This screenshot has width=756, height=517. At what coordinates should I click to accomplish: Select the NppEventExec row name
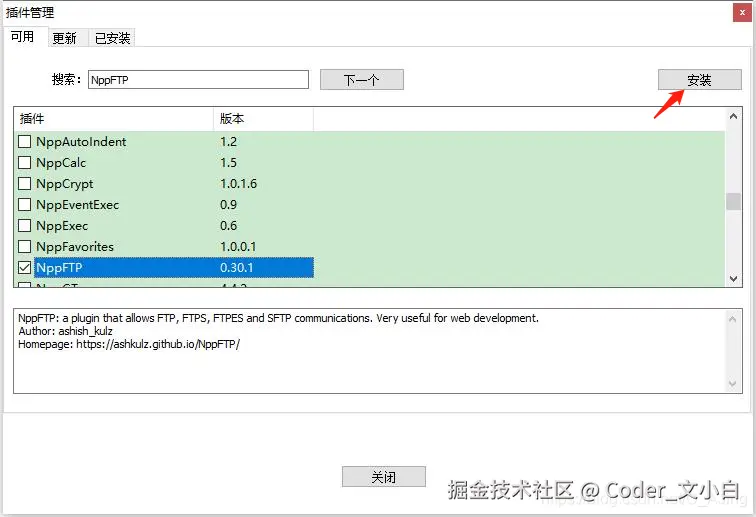click(x=78, y=205)
